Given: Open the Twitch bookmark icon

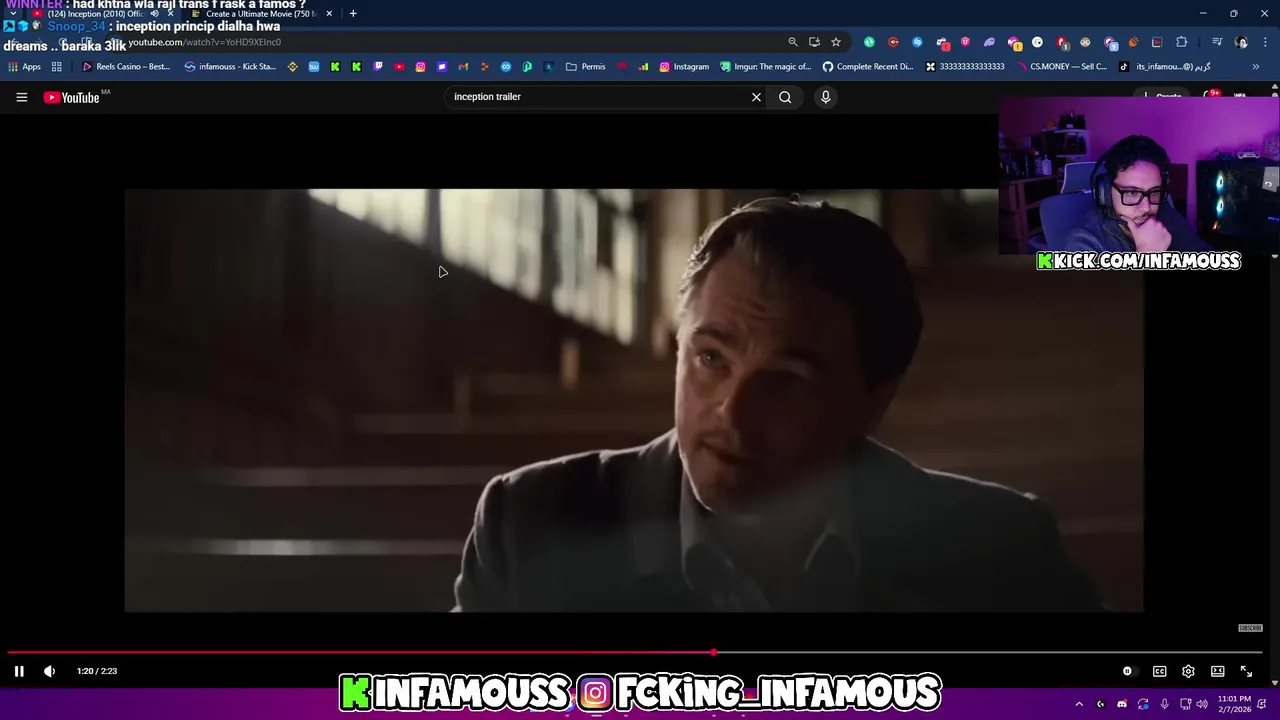Looking at the screenshot, I should tap(378, 67).
